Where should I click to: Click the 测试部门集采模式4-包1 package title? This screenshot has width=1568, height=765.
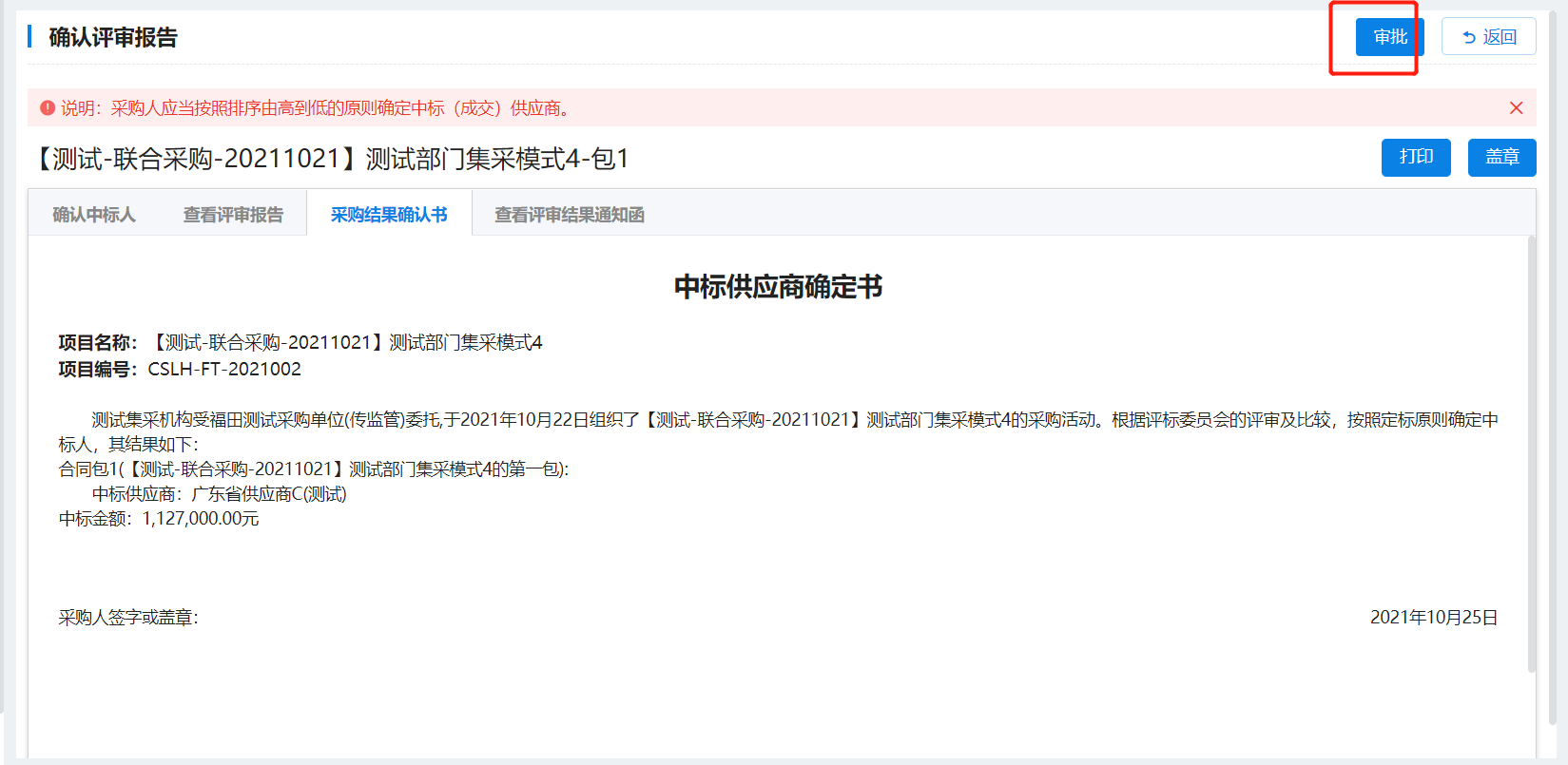coord(333,159)
